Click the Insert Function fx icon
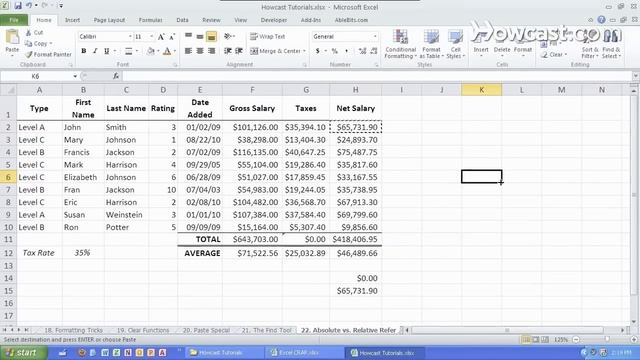Screen dimensions: 640x360 click(x=116, y=76)
